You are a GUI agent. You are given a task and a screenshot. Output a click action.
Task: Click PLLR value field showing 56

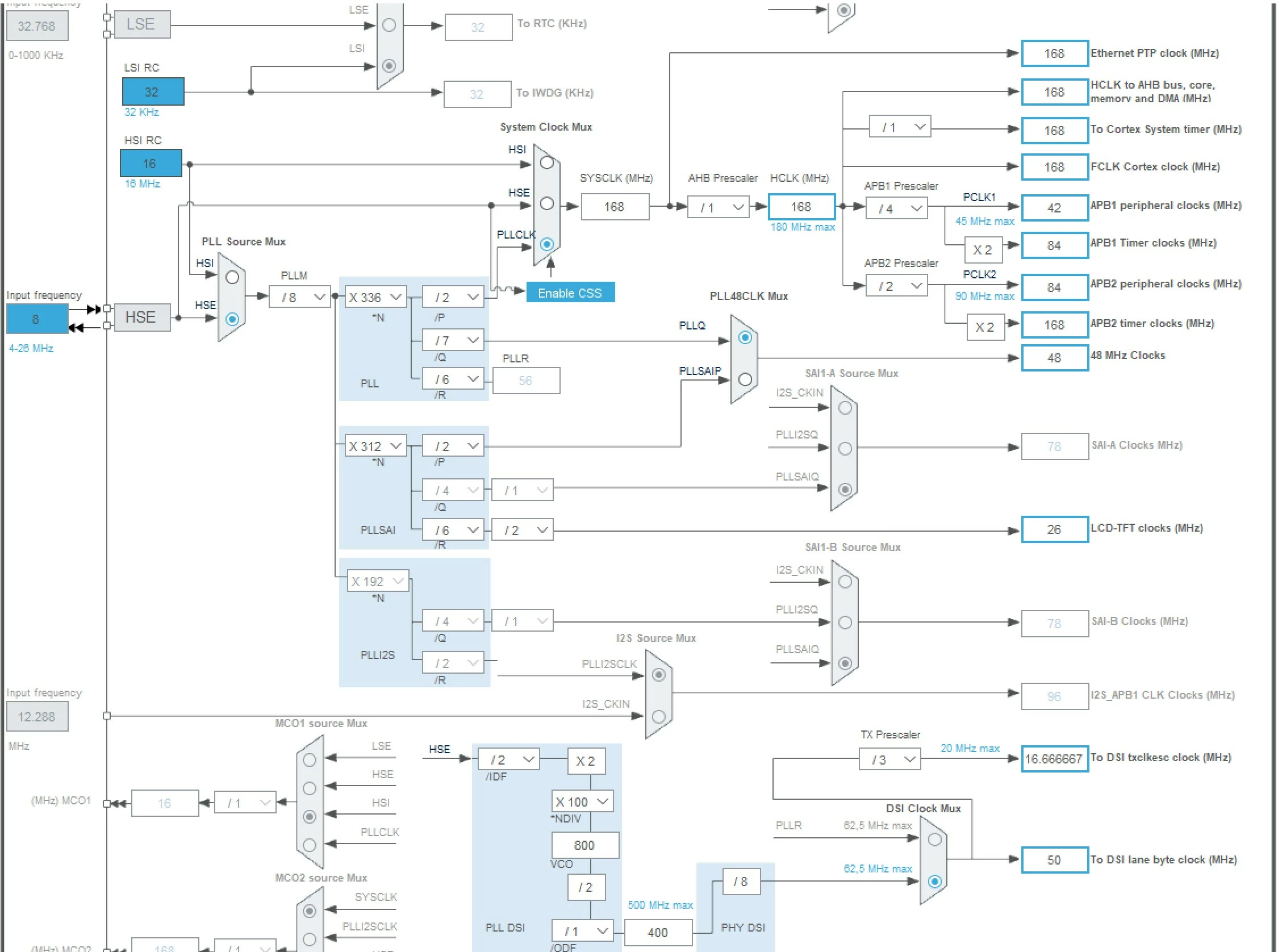(526, 381)
